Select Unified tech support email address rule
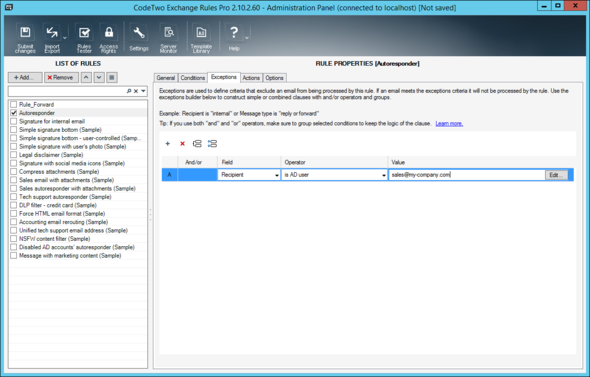The height and width of the screenshot is (377, 590). pos(73,230)
